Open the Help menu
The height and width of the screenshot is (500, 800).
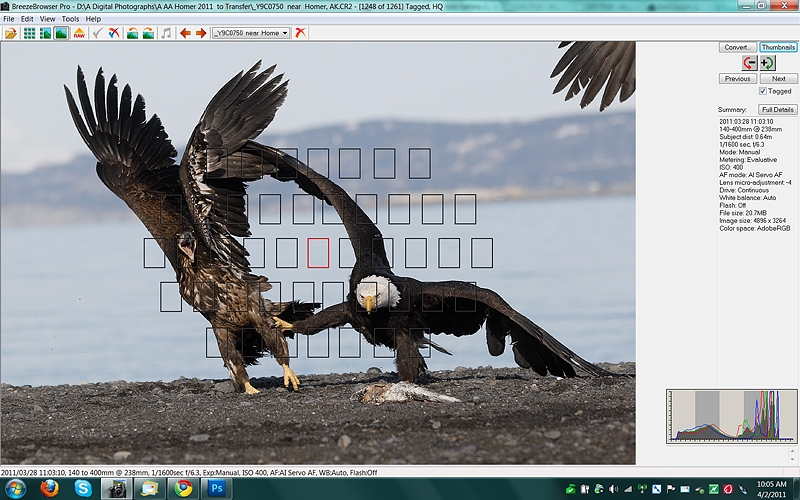(x=93, y=19)
